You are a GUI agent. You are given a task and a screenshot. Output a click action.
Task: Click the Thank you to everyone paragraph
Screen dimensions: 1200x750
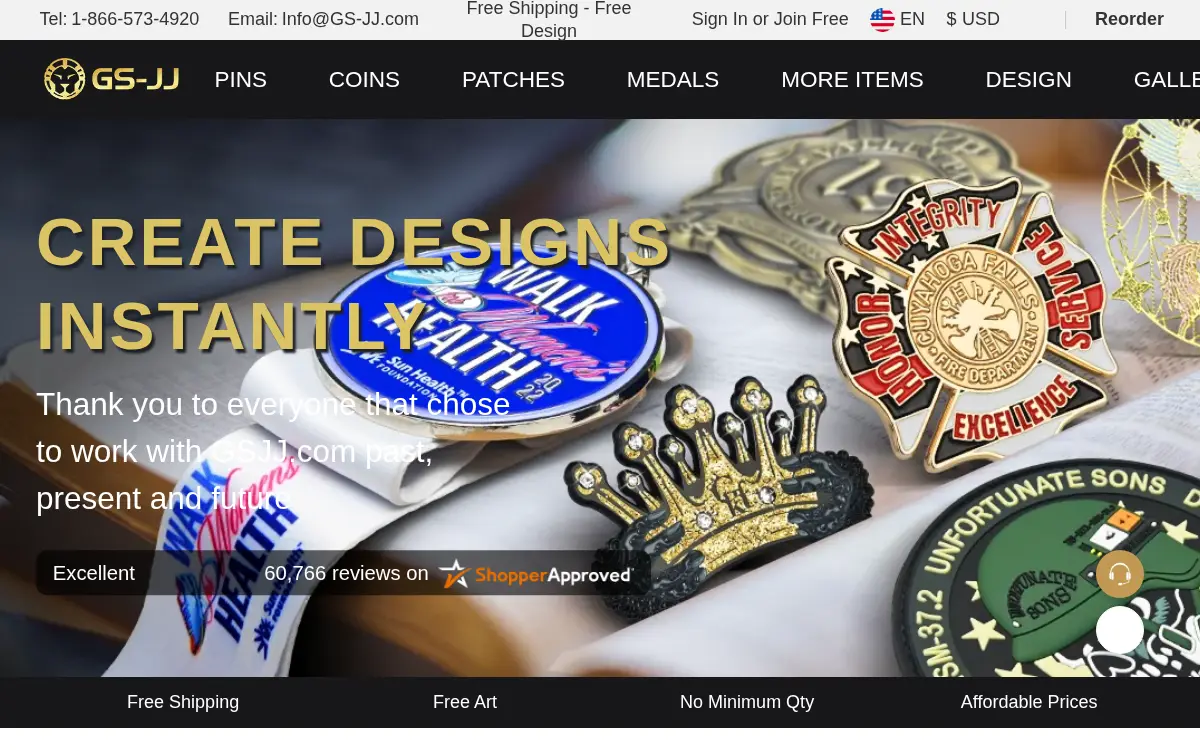(273, 451)
